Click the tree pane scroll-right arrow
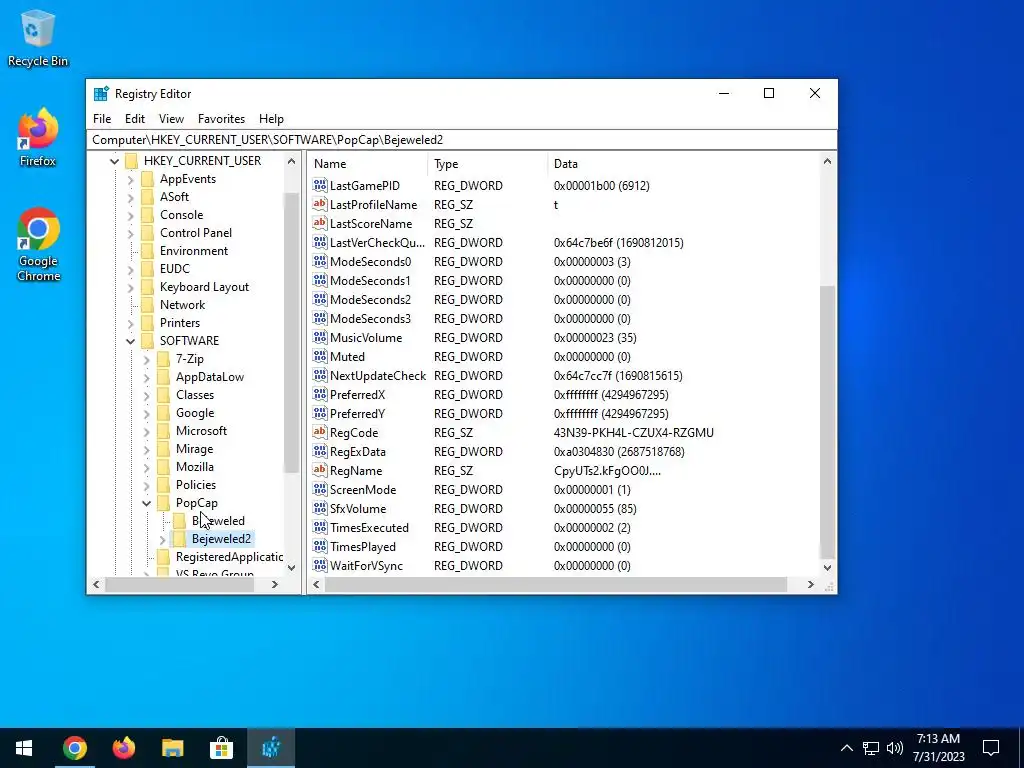Viewport: 1024px width, 768px height. (275, 584)
